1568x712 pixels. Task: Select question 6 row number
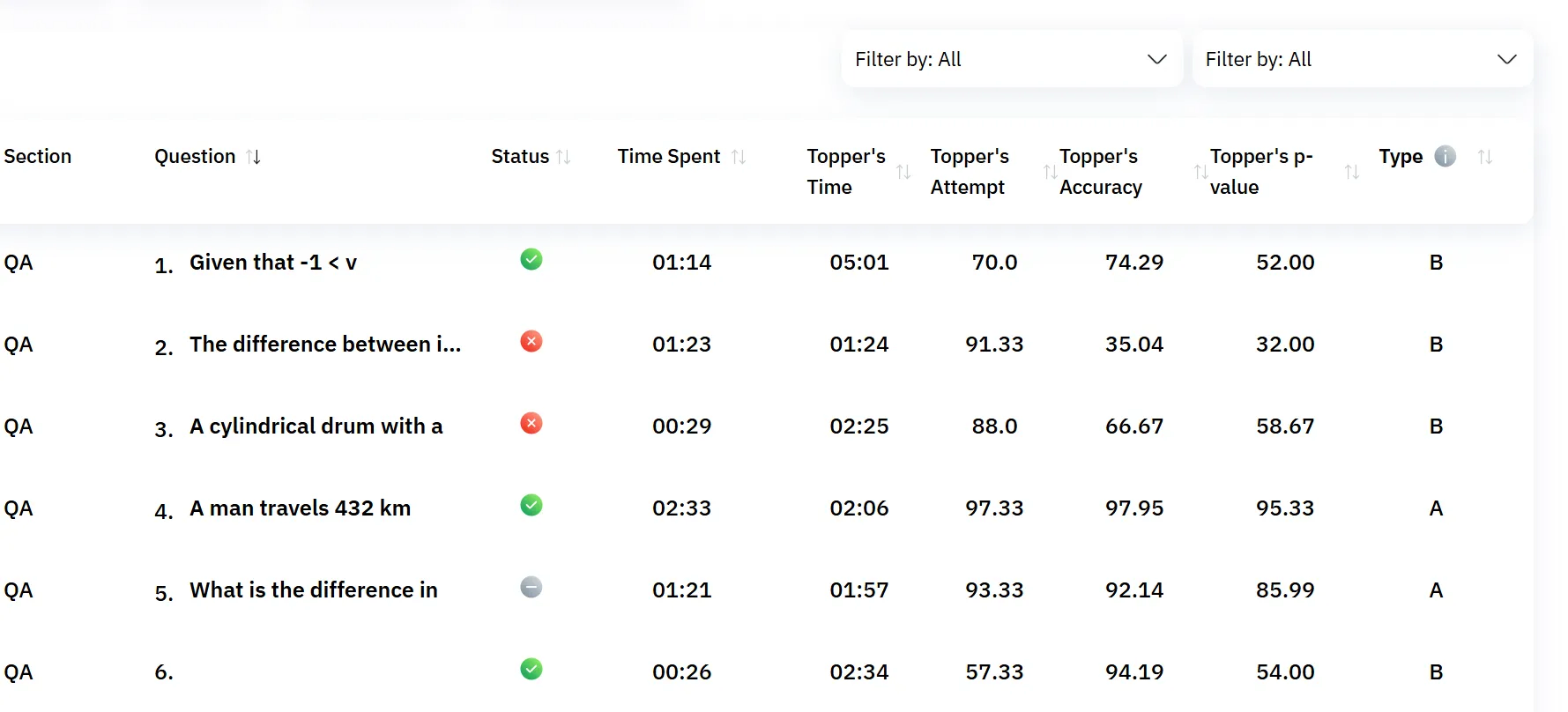164,672
